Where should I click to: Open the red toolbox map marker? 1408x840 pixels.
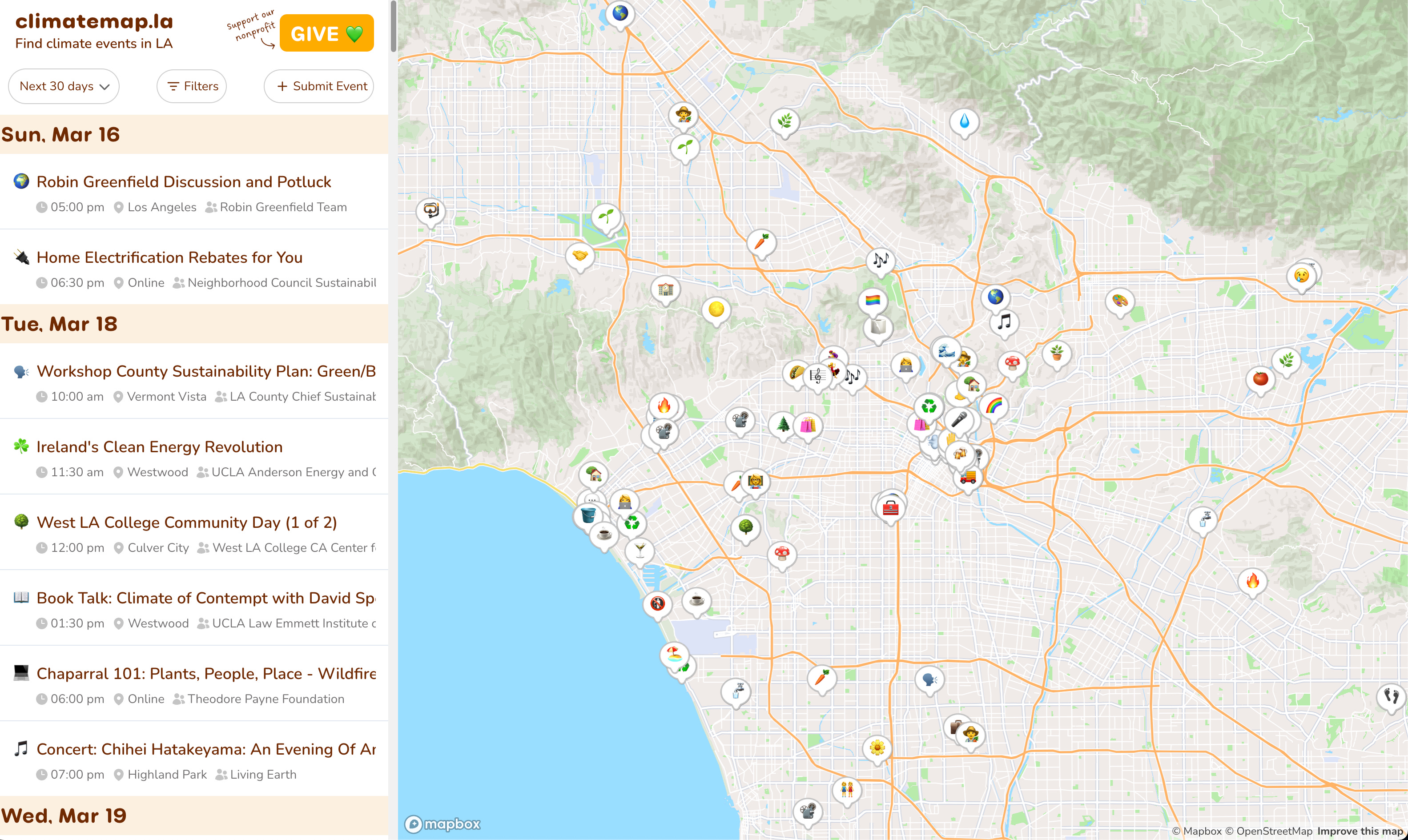[x=890, y=508]
